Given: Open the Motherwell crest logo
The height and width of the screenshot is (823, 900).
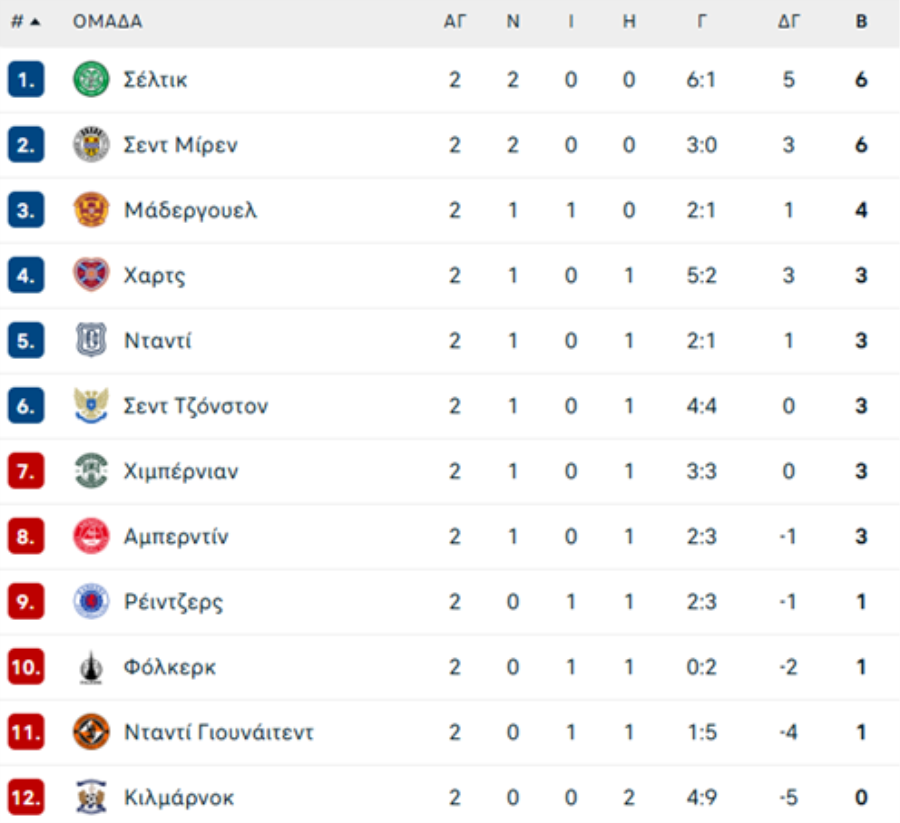Looking at the screenshot, I should (91, 209).
